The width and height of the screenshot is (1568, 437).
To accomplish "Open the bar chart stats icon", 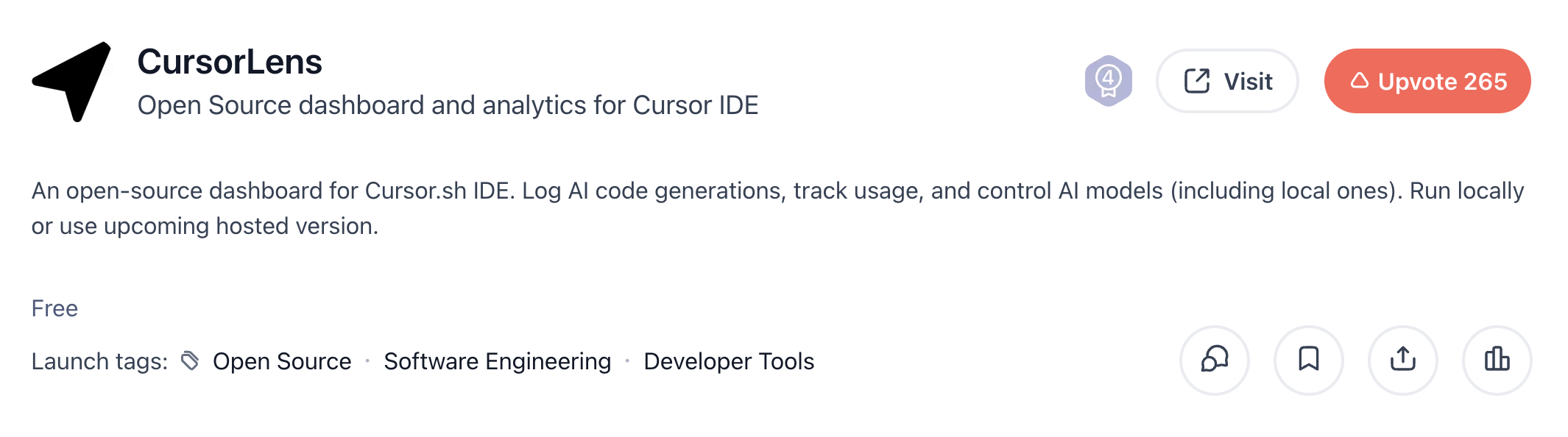I will pyautogui.click(x=1497, y=360).
